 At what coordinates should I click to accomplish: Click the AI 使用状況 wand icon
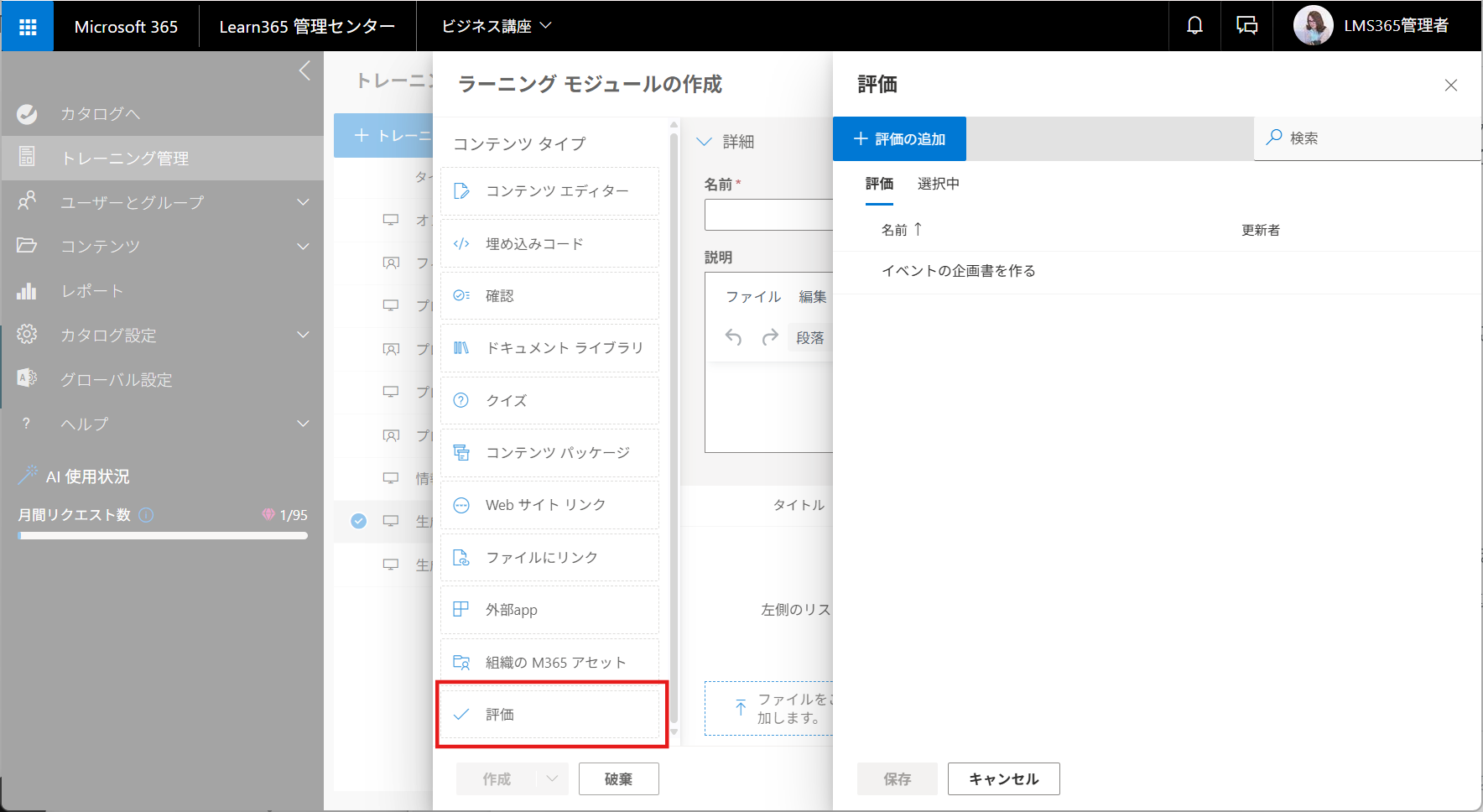coord(28,475)
